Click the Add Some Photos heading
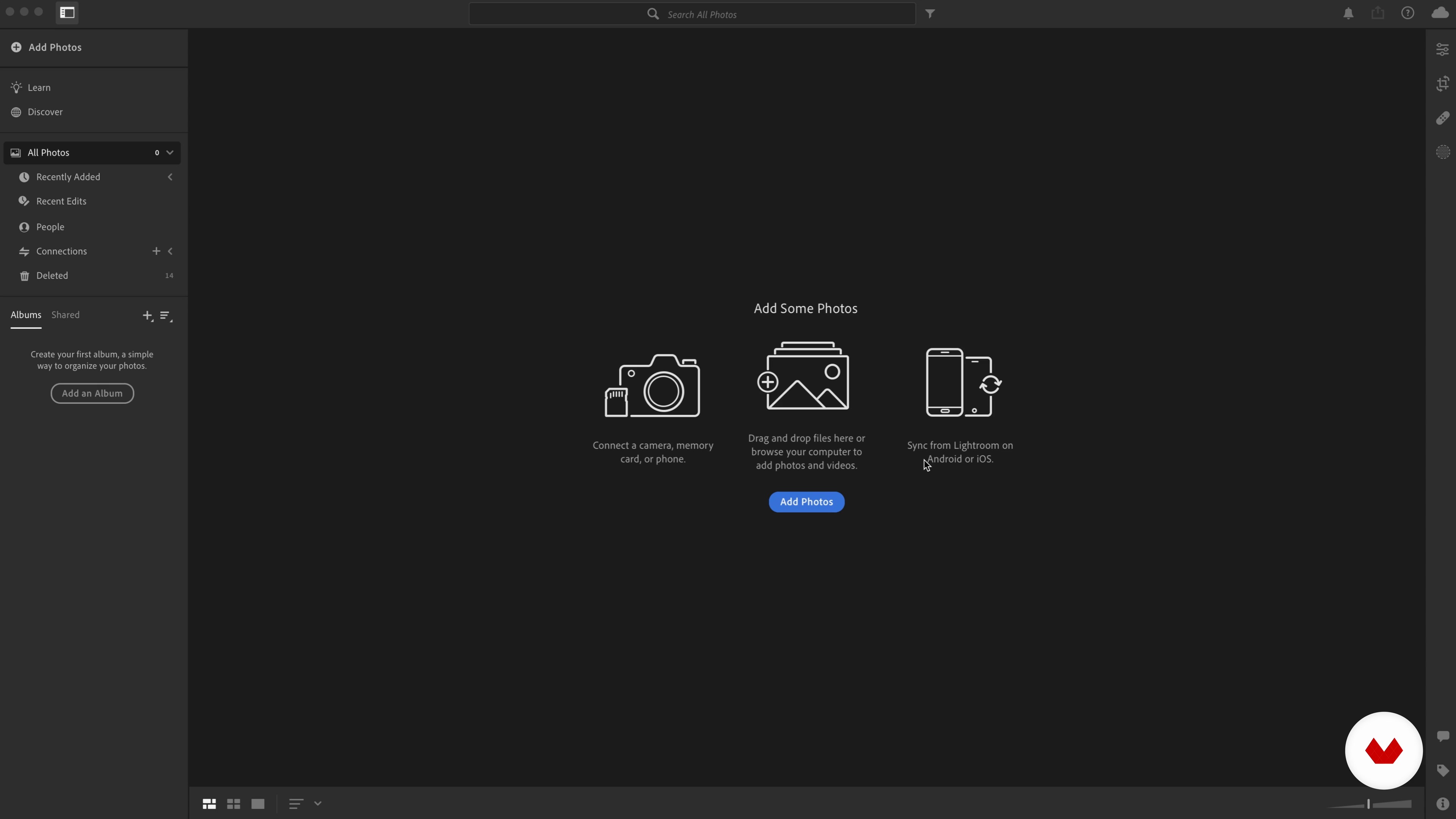The height and width of the screenshot is (819, 1456). pos(805,309)
